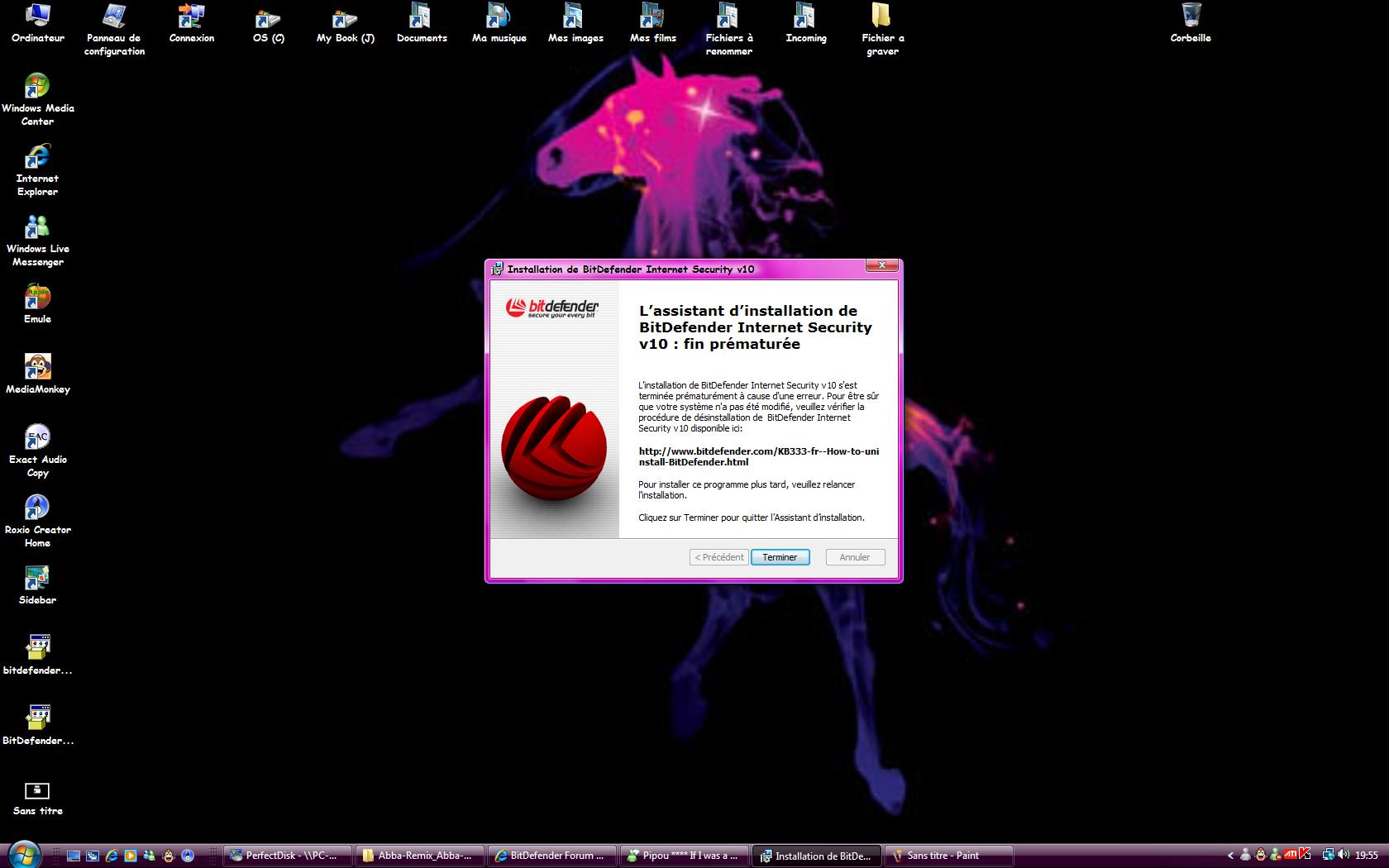Select the Windows Live Messenger desktop icon
The width and height of the screenshot is (1389, 868).
pyautogui.click(x=37, y=241)
